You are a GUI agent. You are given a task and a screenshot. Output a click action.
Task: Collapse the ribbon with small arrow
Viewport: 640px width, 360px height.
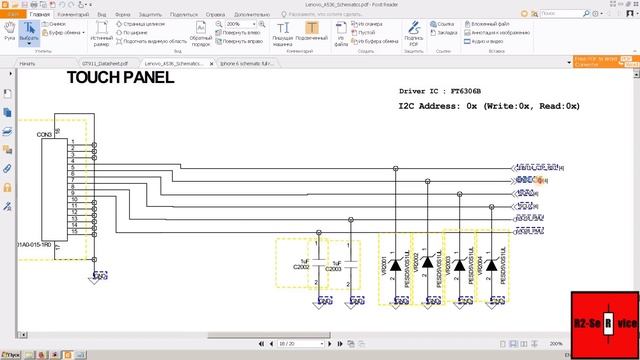pyautogui.click(x=635, y=51)
